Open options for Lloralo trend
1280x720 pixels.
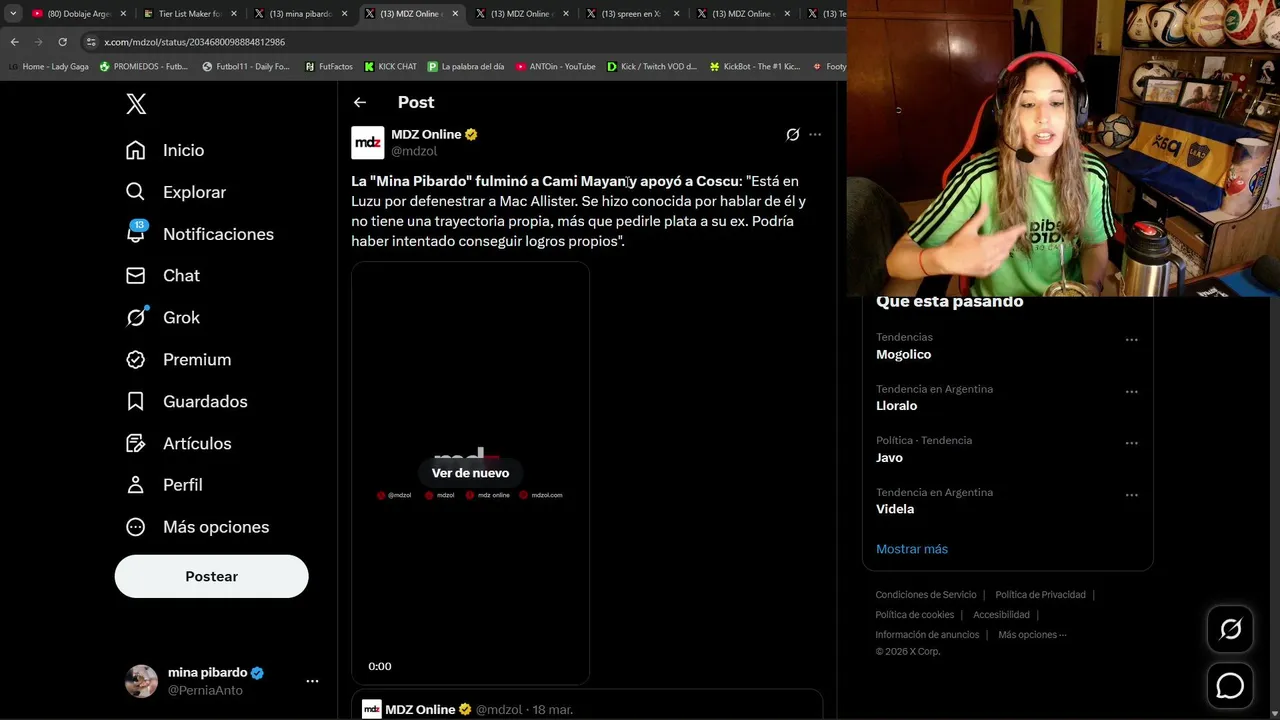(x=1131, y=392)
